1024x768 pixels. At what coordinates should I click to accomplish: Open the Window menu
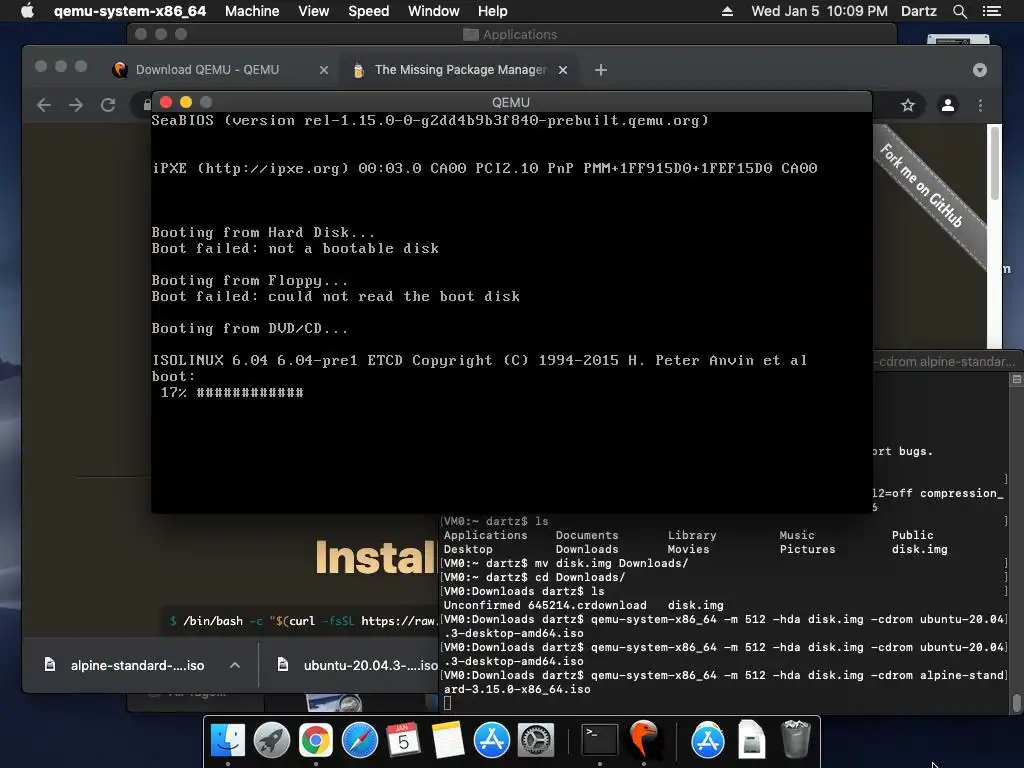434,11
